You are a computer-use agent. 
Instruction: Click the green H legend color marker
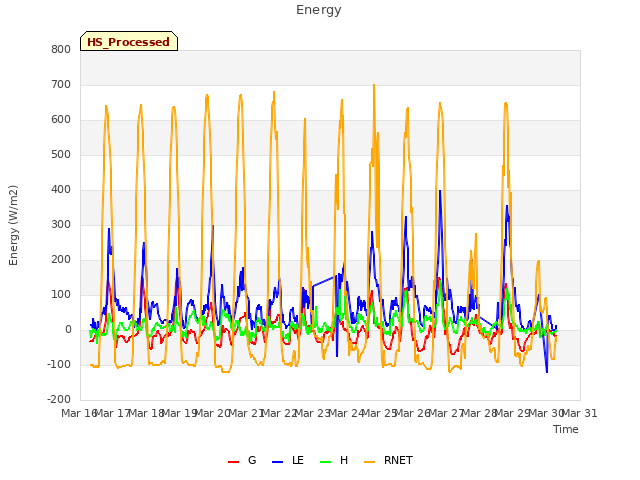(325, 462)
